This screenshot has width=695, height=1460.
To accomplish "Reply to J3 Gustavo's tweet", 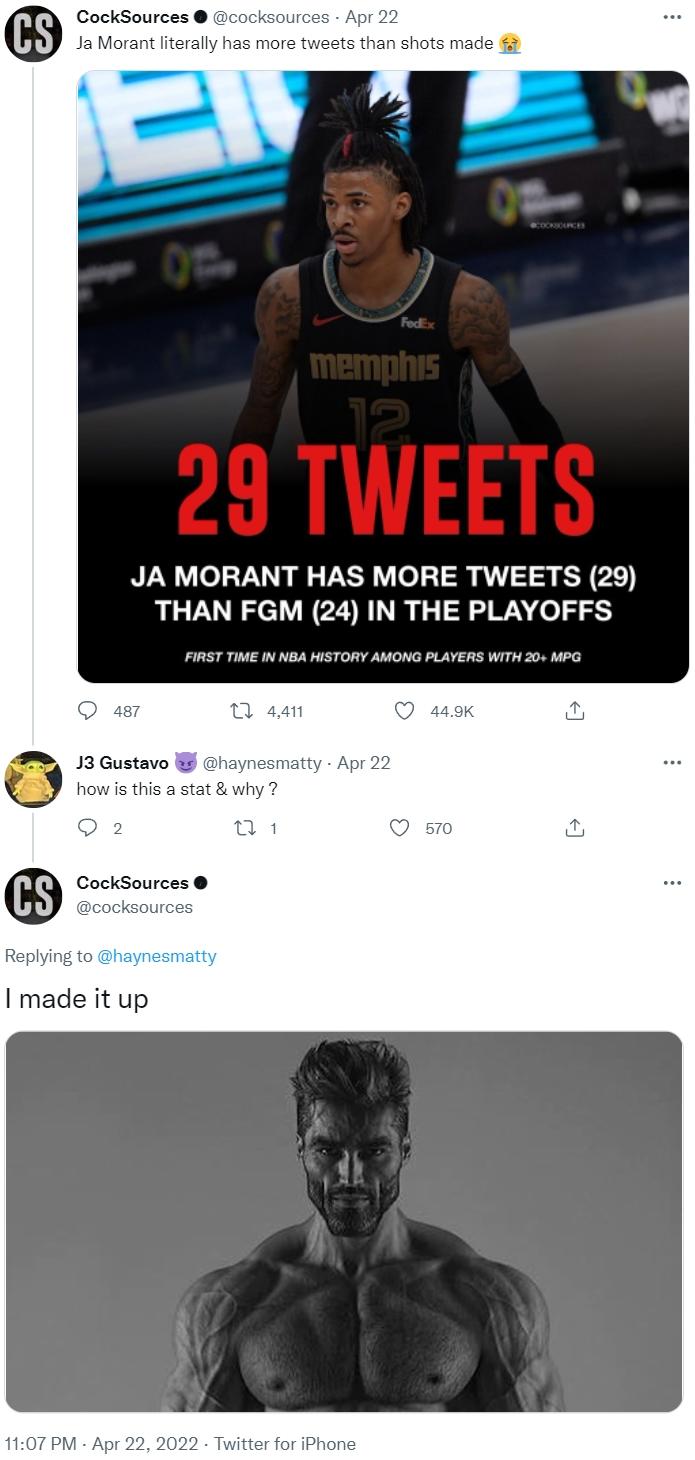I will 89,828.
